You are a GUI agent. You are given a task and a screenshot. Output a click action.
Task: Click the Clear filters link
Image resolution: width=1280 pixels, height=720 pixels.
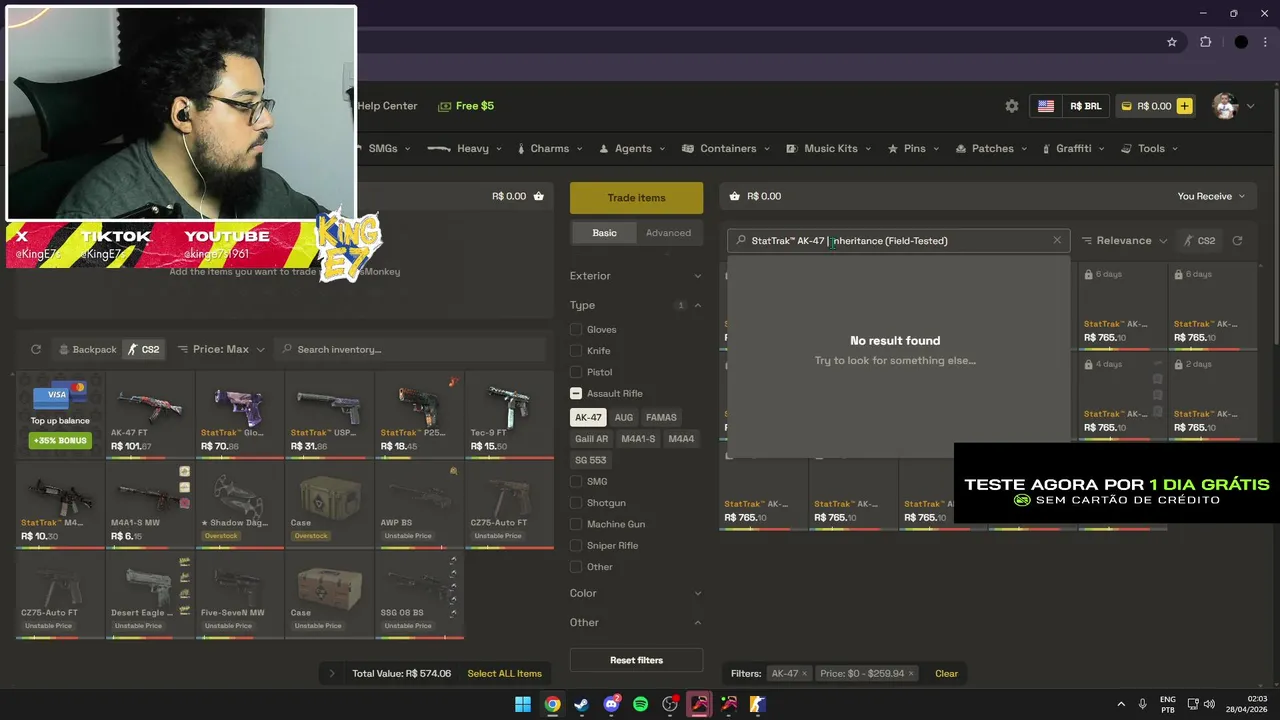pos(946,674)
